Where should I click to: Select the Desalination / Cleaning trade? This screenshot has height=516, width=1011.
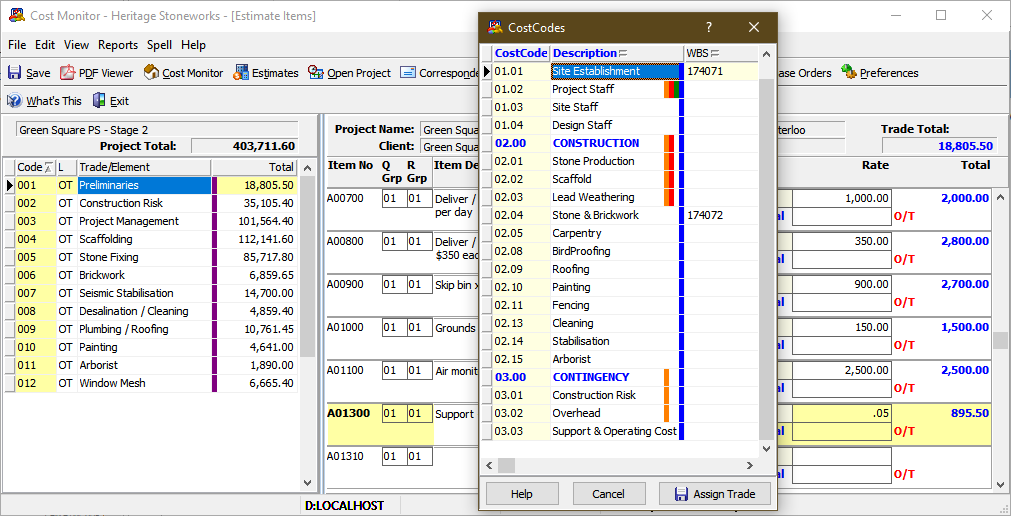click(151, 312)
